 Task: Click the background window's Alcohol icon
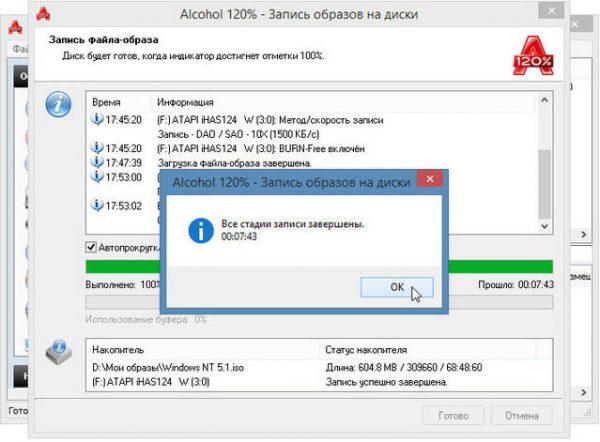point(16,28)
